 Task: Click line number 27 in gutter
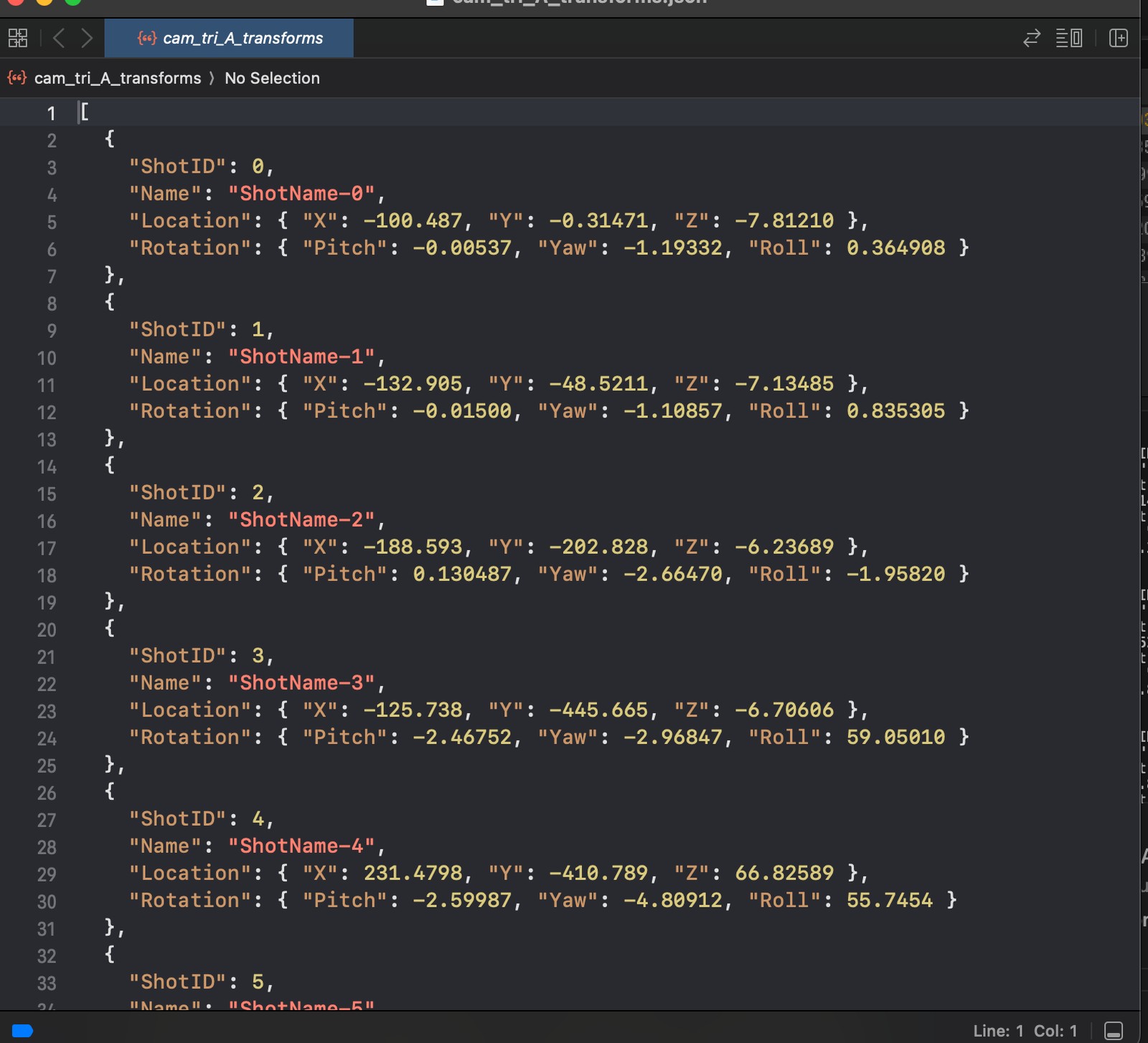pyautogui.click(x=47, y=821)
